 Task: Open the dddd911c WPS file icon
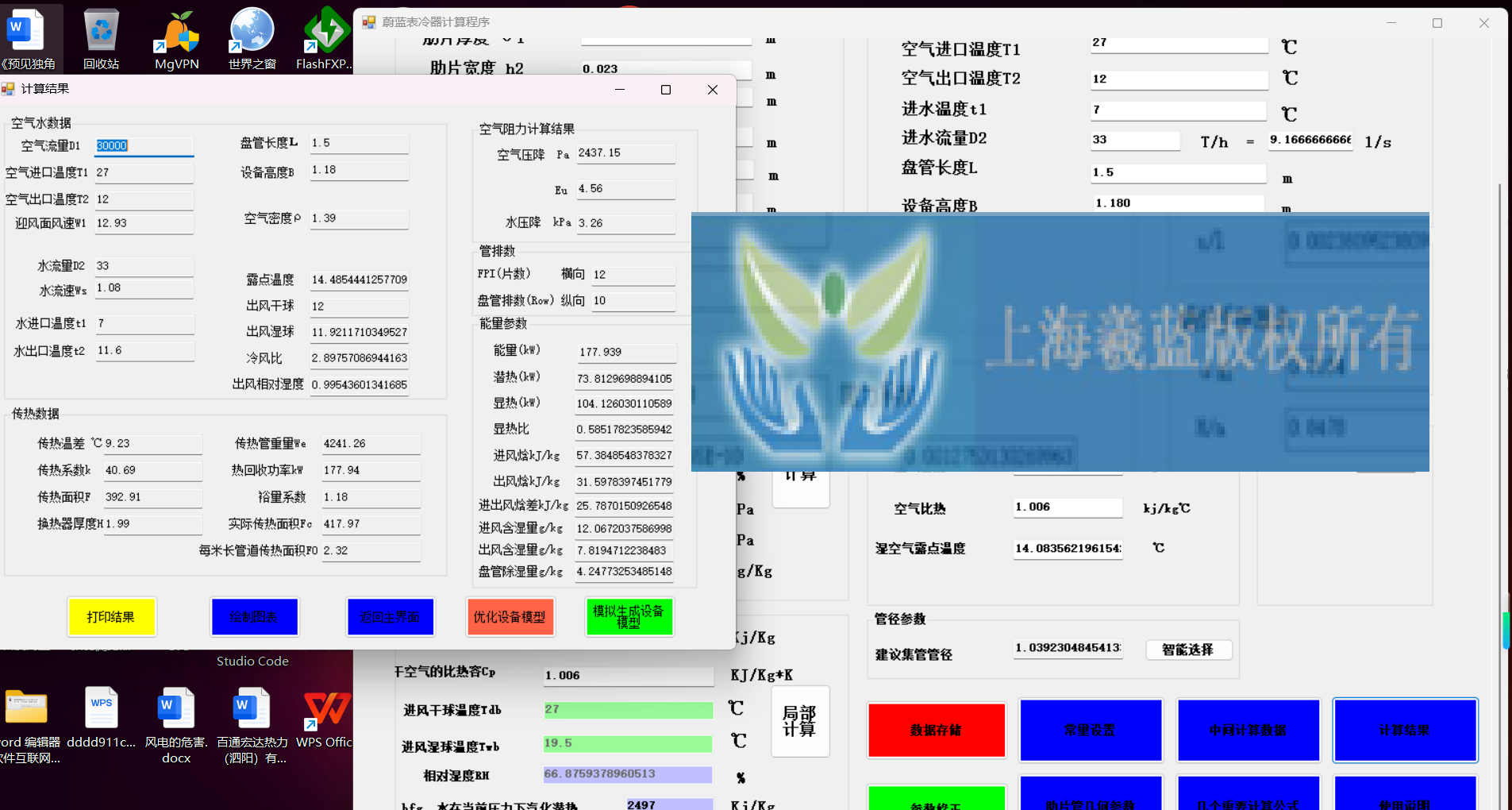102,719
